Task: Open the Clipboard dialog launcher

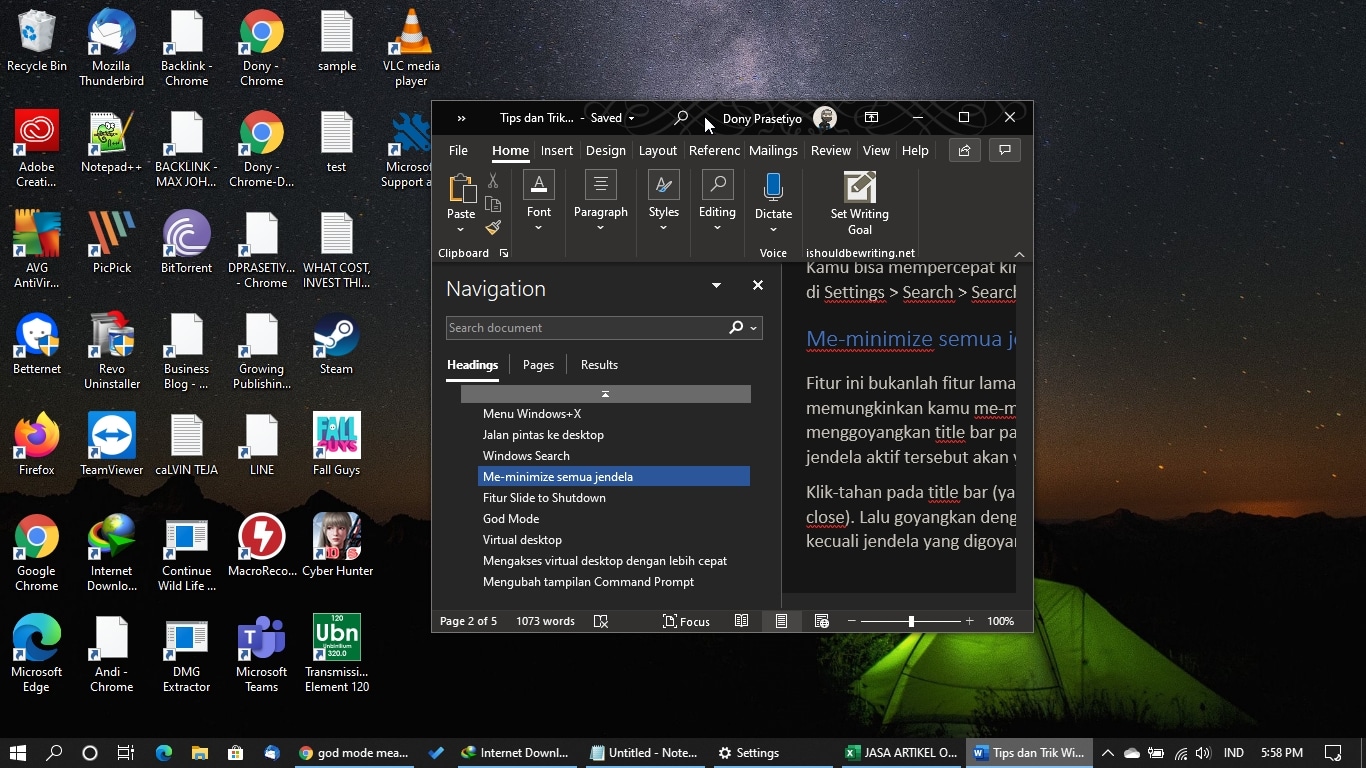Action: pos(504,254)
